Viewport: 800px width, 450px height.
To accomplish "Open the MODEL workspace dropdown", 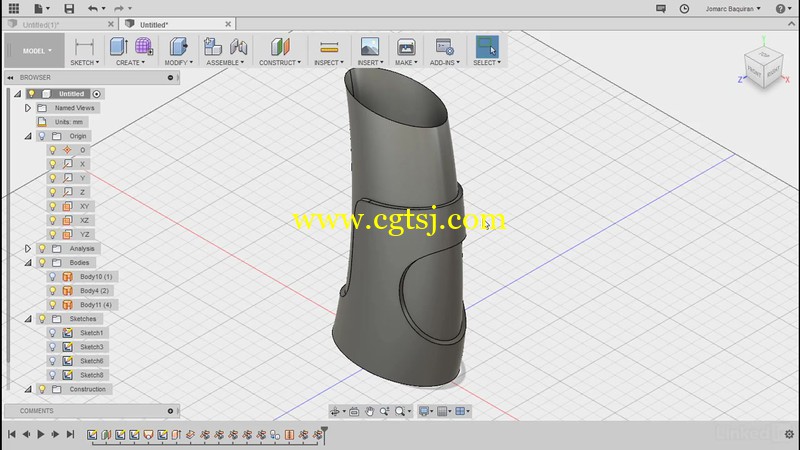I will tap(35, 51).
